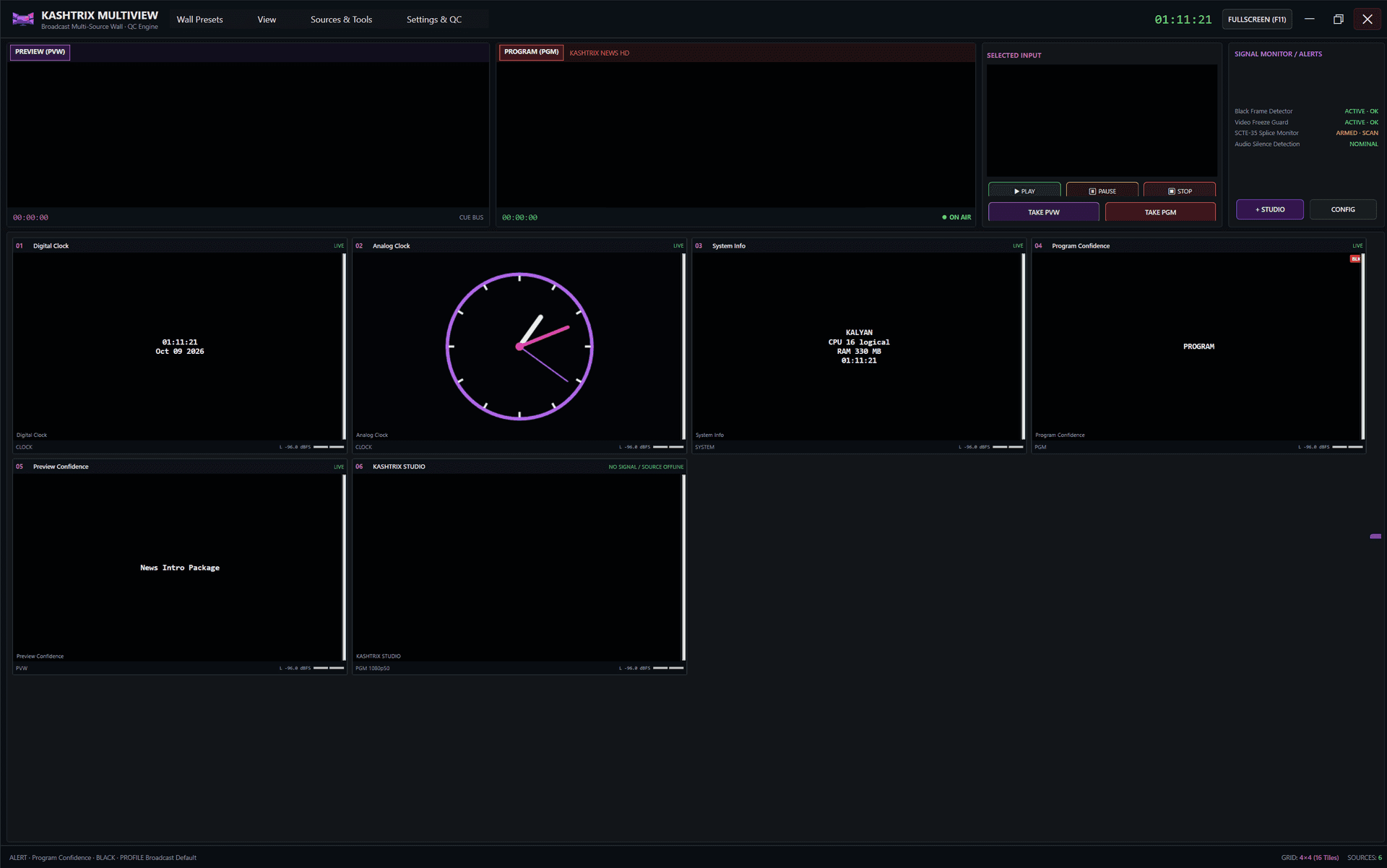This screenshot has width=1387, height=868.
Task: Click the CUE BUS label in Preview
Action: (x=471, y=217)
